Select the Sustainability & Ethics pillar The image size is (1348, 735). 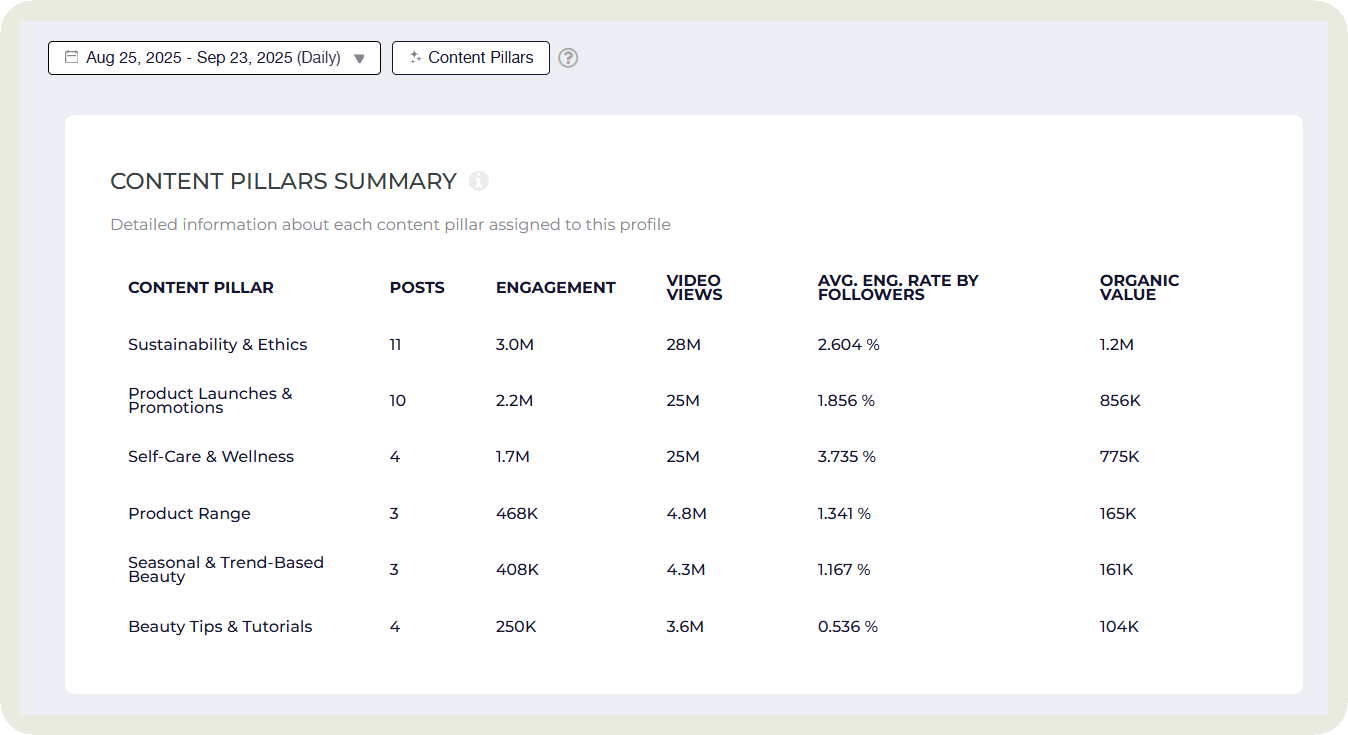coord(217,344)
